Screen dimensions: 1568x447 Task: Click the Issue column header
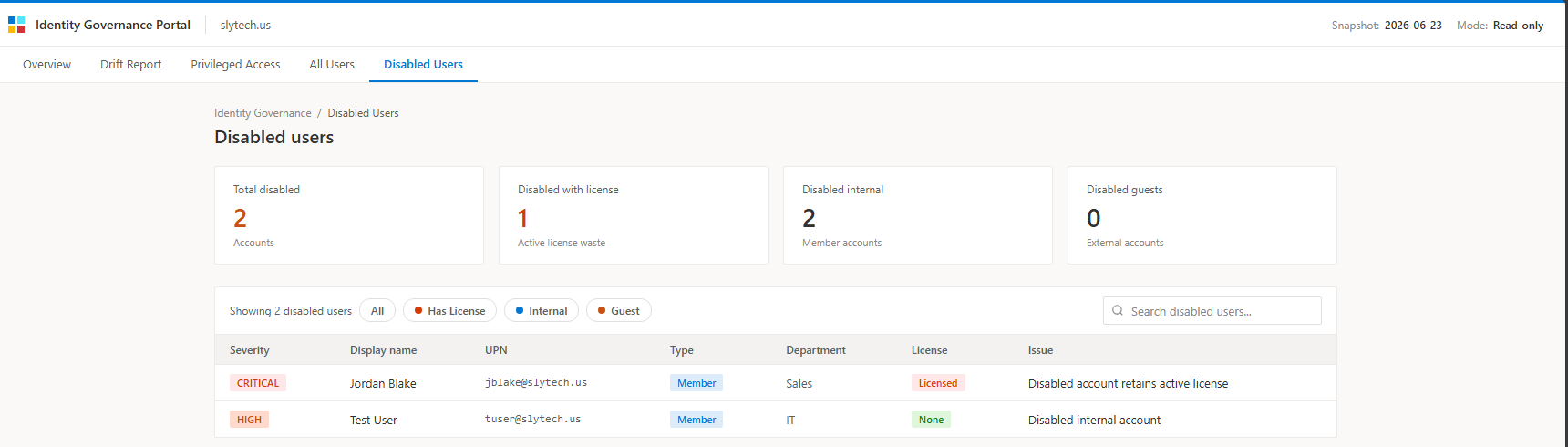[1040, 350]
